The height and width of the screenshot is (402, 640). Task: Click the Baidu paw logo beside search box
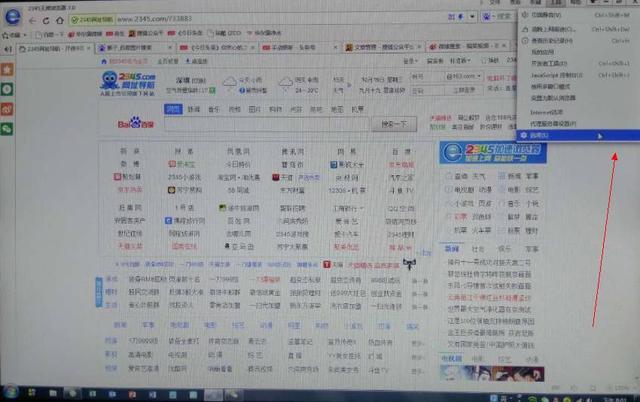[136, 123]
